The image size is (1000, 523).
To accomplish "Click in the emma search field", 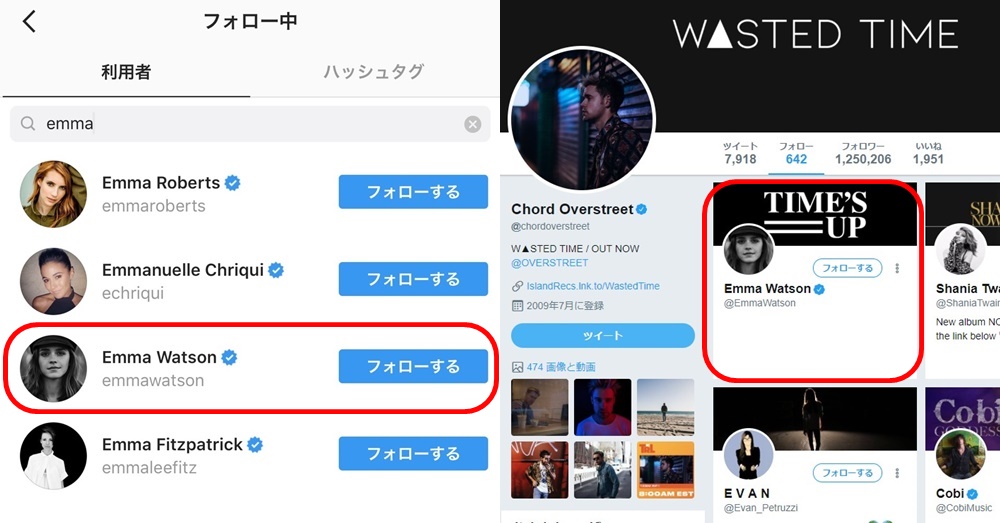I will point(250,124).
